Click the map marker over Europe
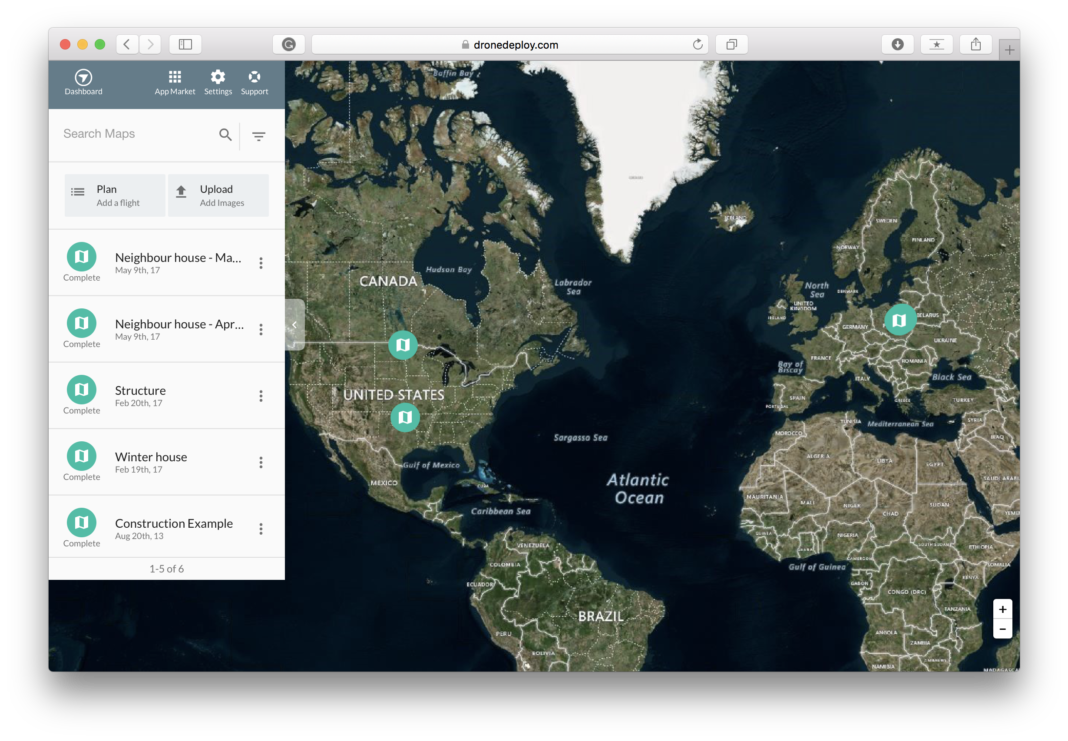1068x741 pixels. [x=900, y=320]
